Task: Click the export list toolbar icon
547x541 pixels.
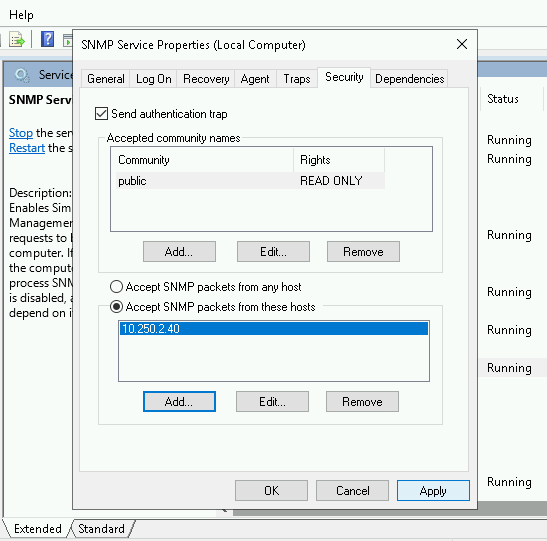Action: pyautogui.click(x=16, y=39)
